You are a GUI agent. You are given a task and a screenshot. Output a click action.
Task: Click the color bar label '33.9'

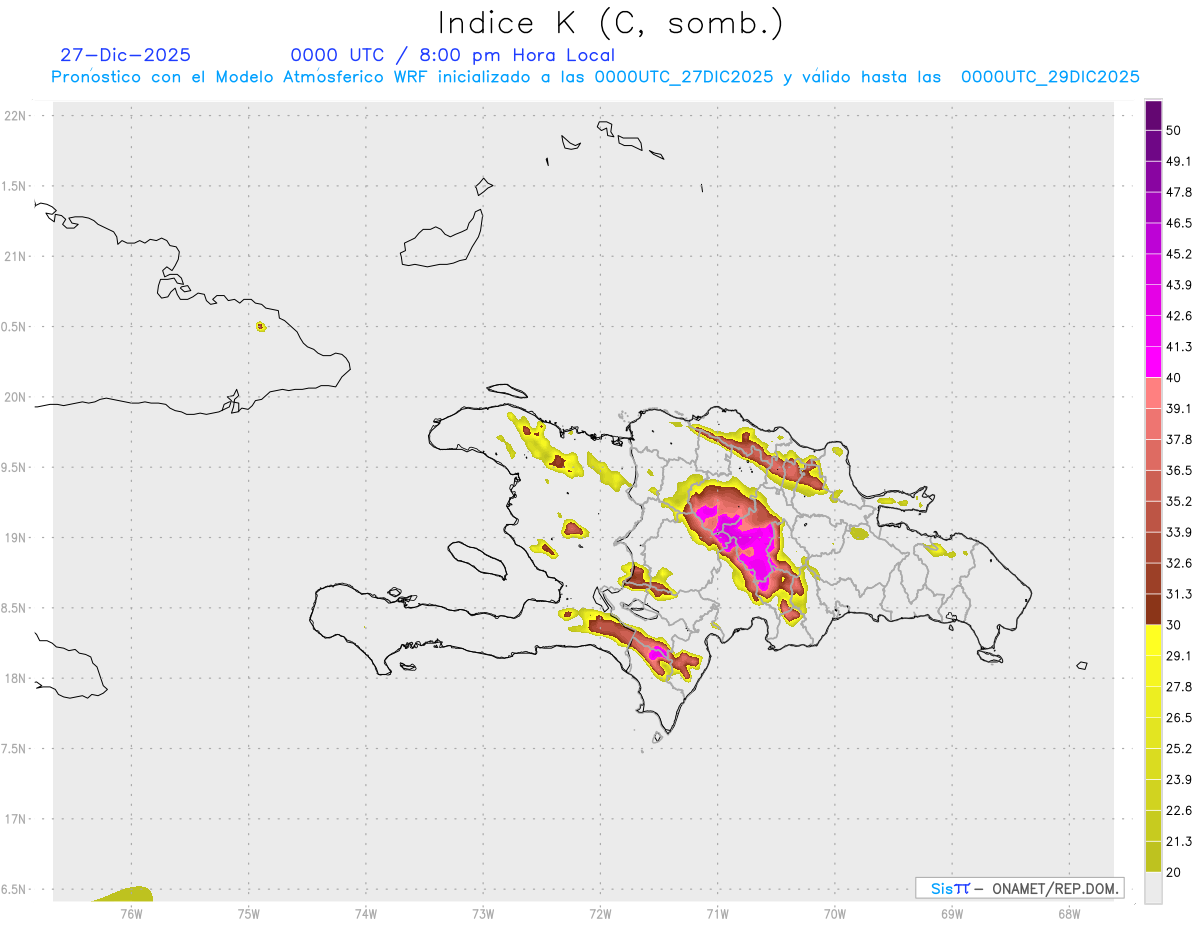click(1179, 532)
